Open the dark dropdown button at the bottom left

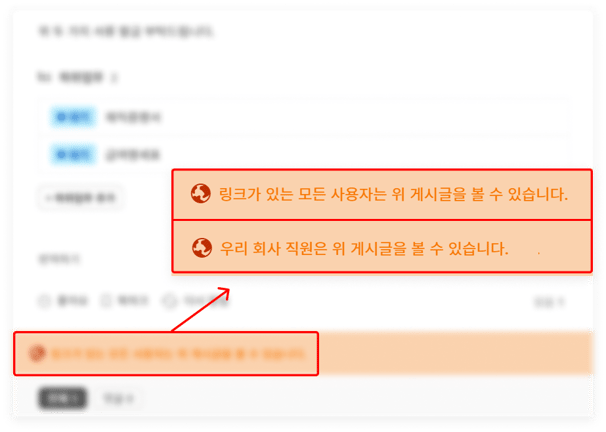pos(63,398)
